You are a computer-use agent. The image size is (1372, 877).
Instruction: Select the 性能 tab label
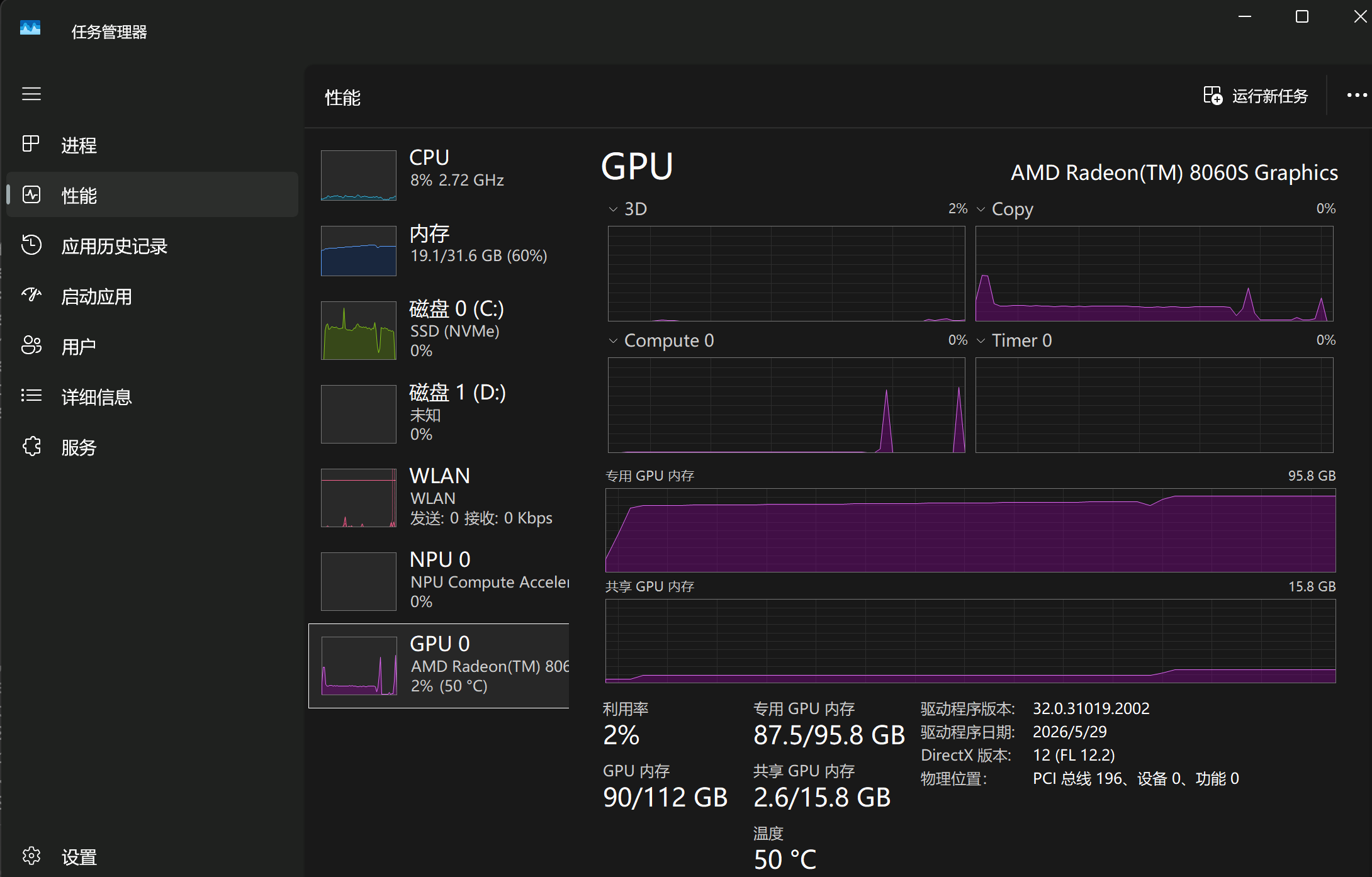[79, 196]
